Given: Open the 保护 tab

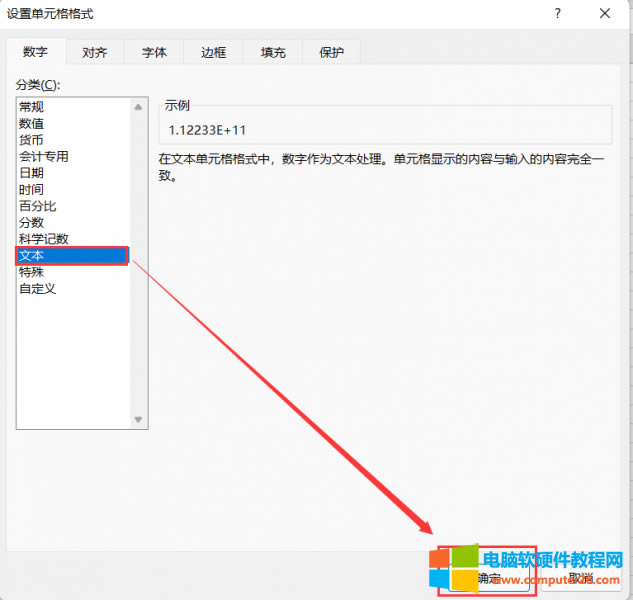Looking at the screenshot, I should 331,52.
